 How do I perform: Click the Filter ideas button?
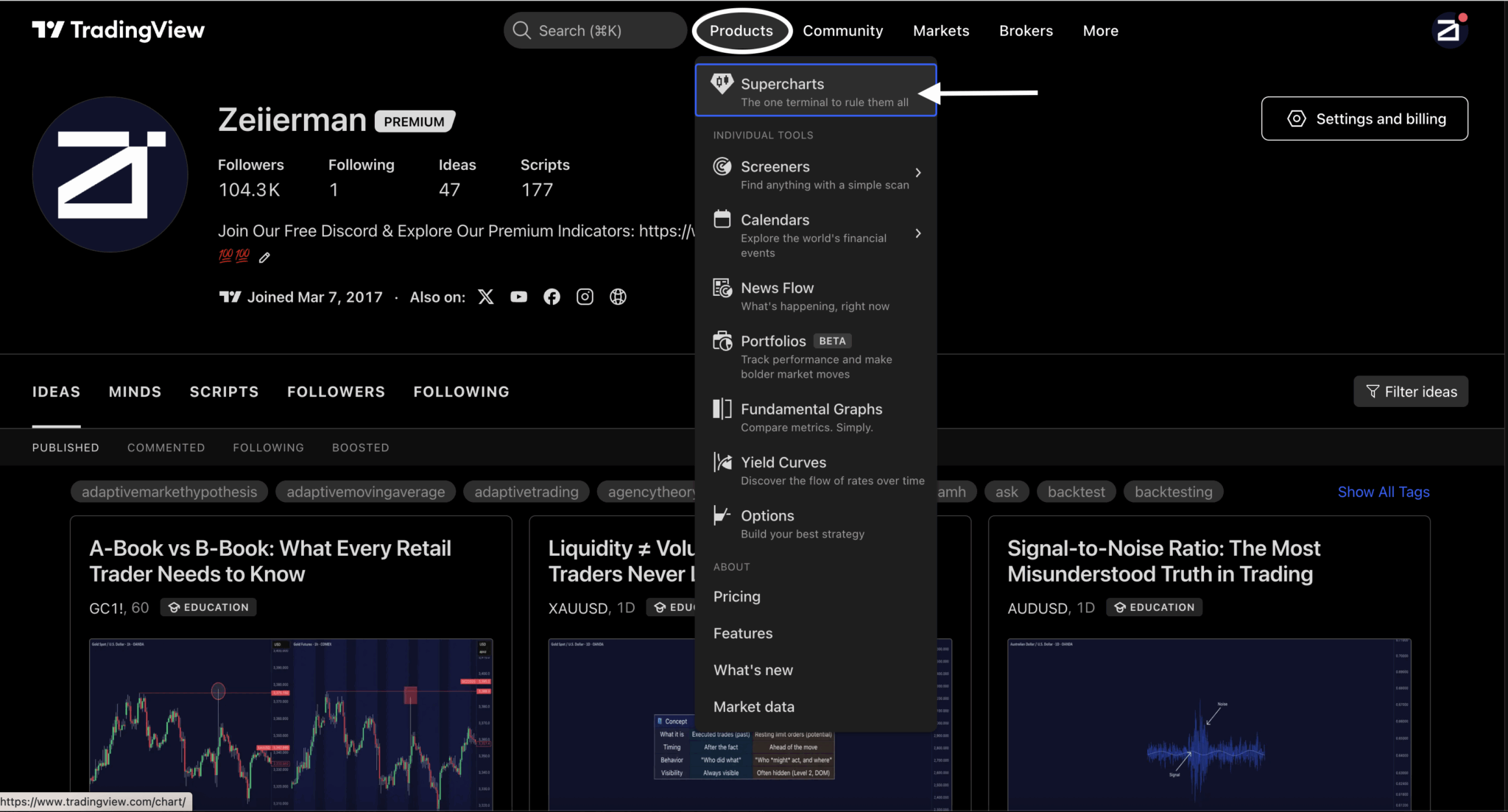[x=1411, y=392]
